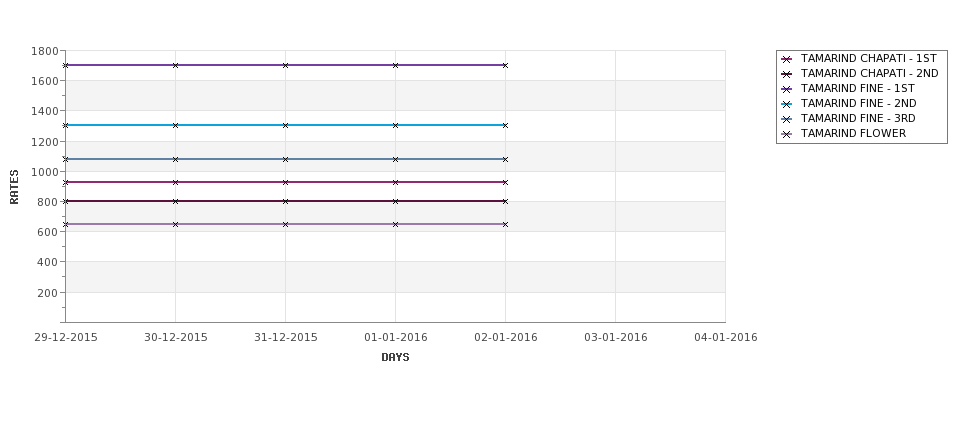Click the DAYS axis title
Viewport: 975px width, 429px height.
pyautogui.click(x=395, y=358)
